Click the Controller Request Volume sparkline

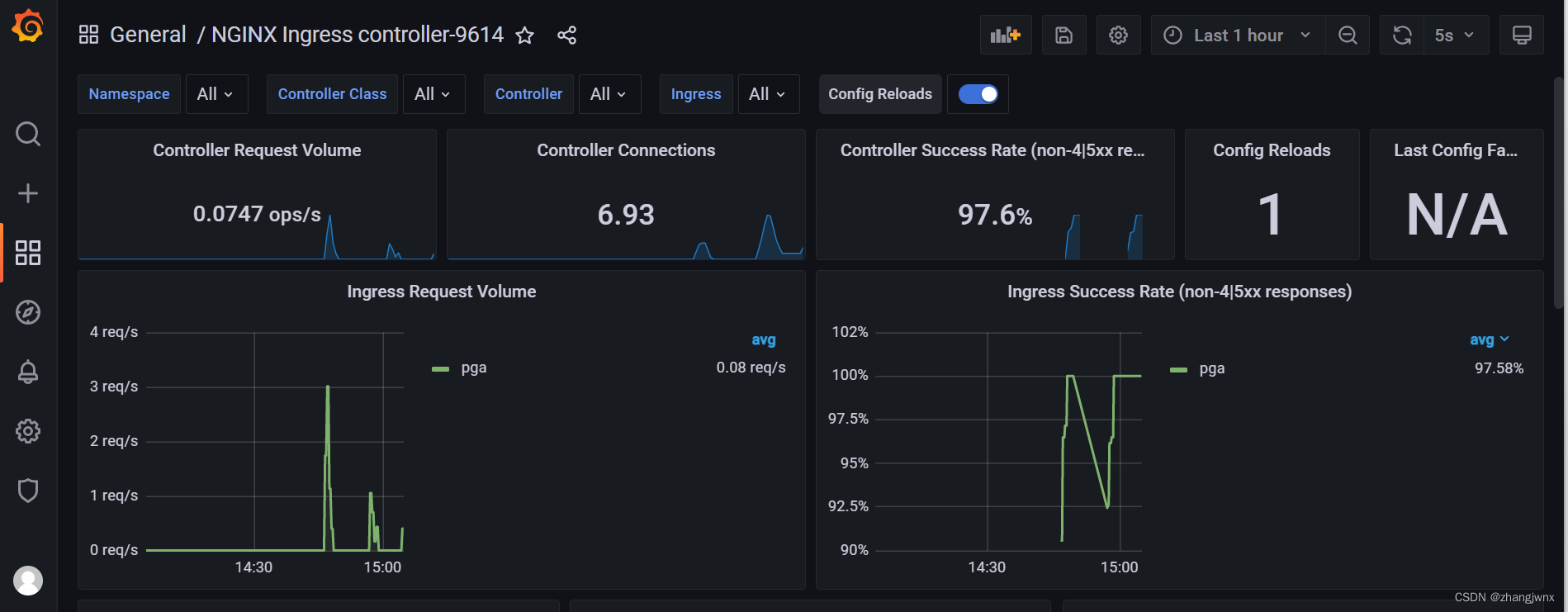[257, 238]
